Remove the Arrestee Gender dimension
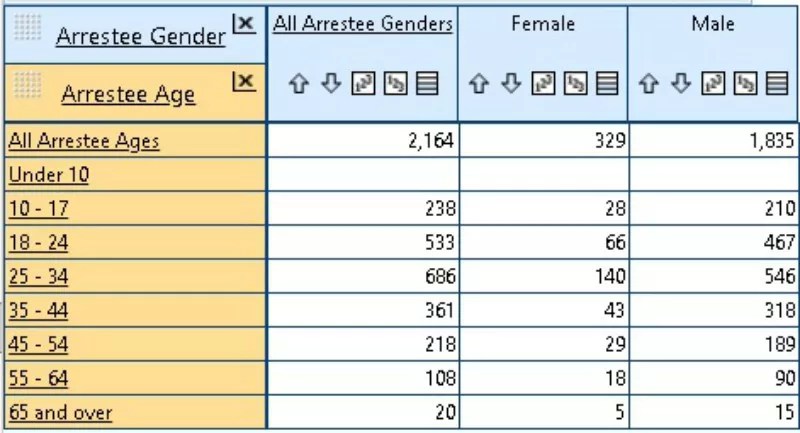800x433 pixels. click(242, 23)
